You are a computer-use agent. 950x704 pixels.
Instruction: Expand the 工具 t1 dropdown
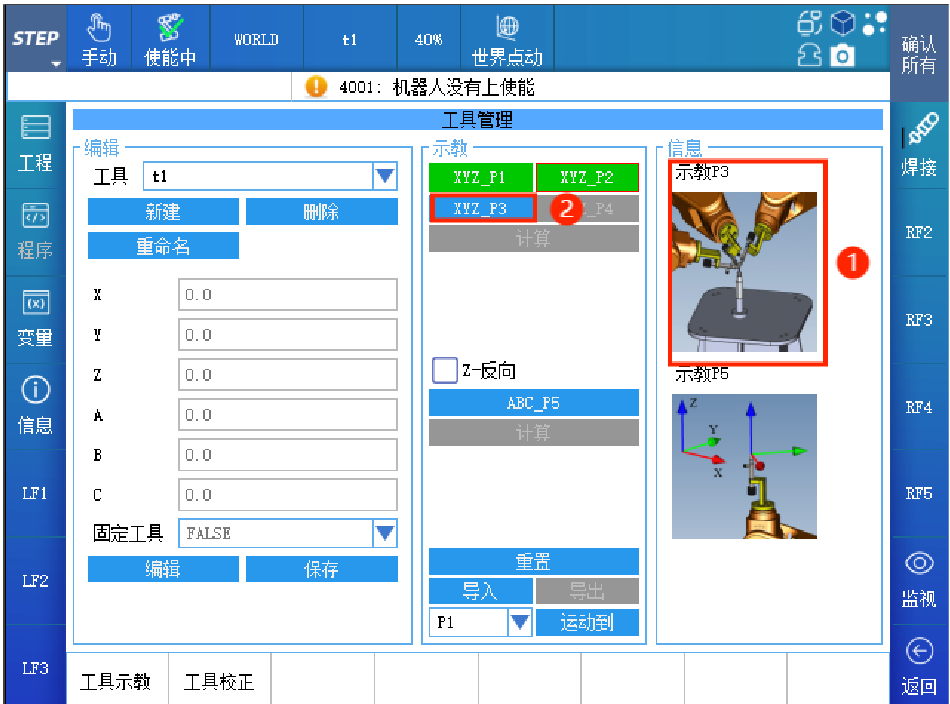(x=385, y=177)
